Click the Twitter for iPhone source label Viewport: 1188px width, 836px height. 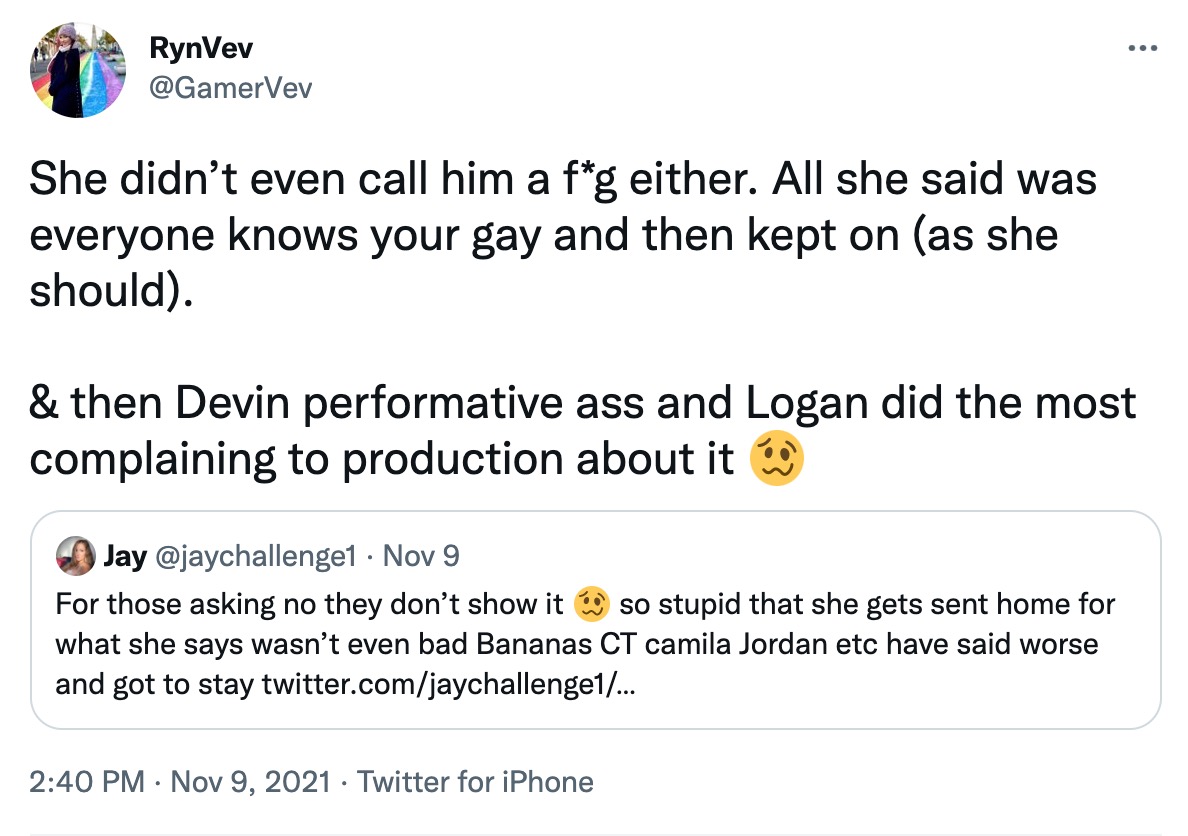tap(475, 781)
